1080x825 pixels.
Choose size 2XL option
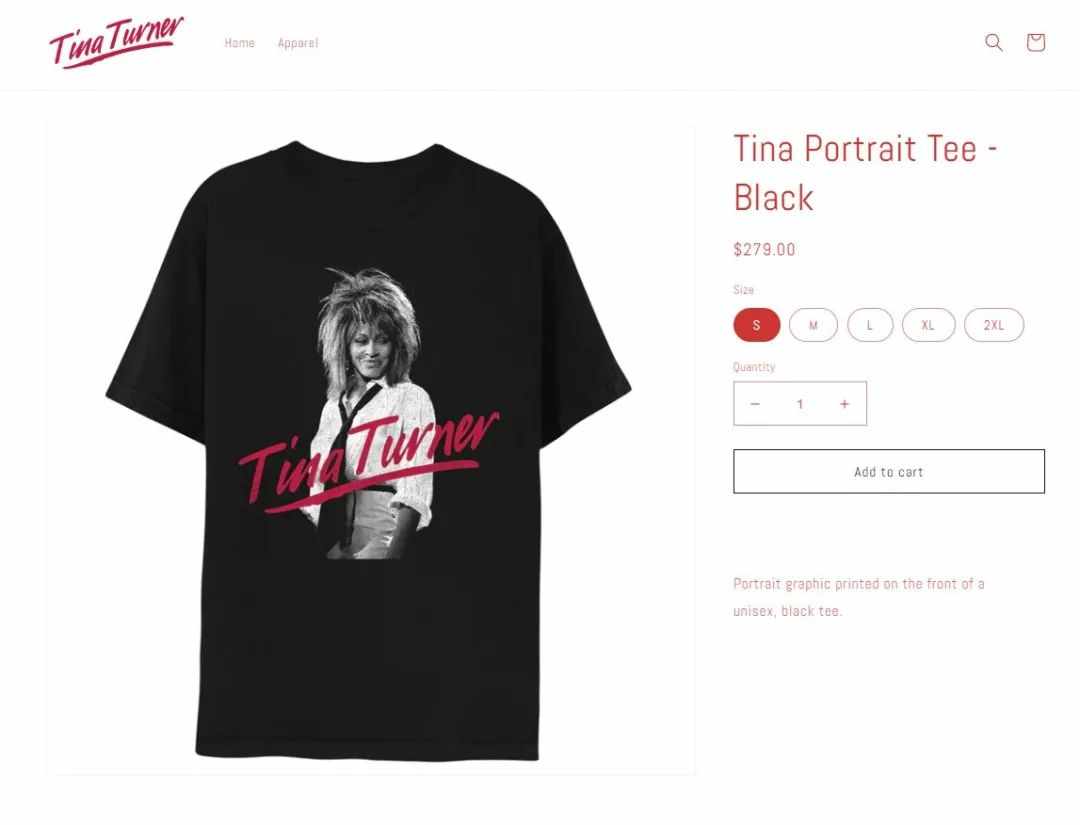[994, 325]
